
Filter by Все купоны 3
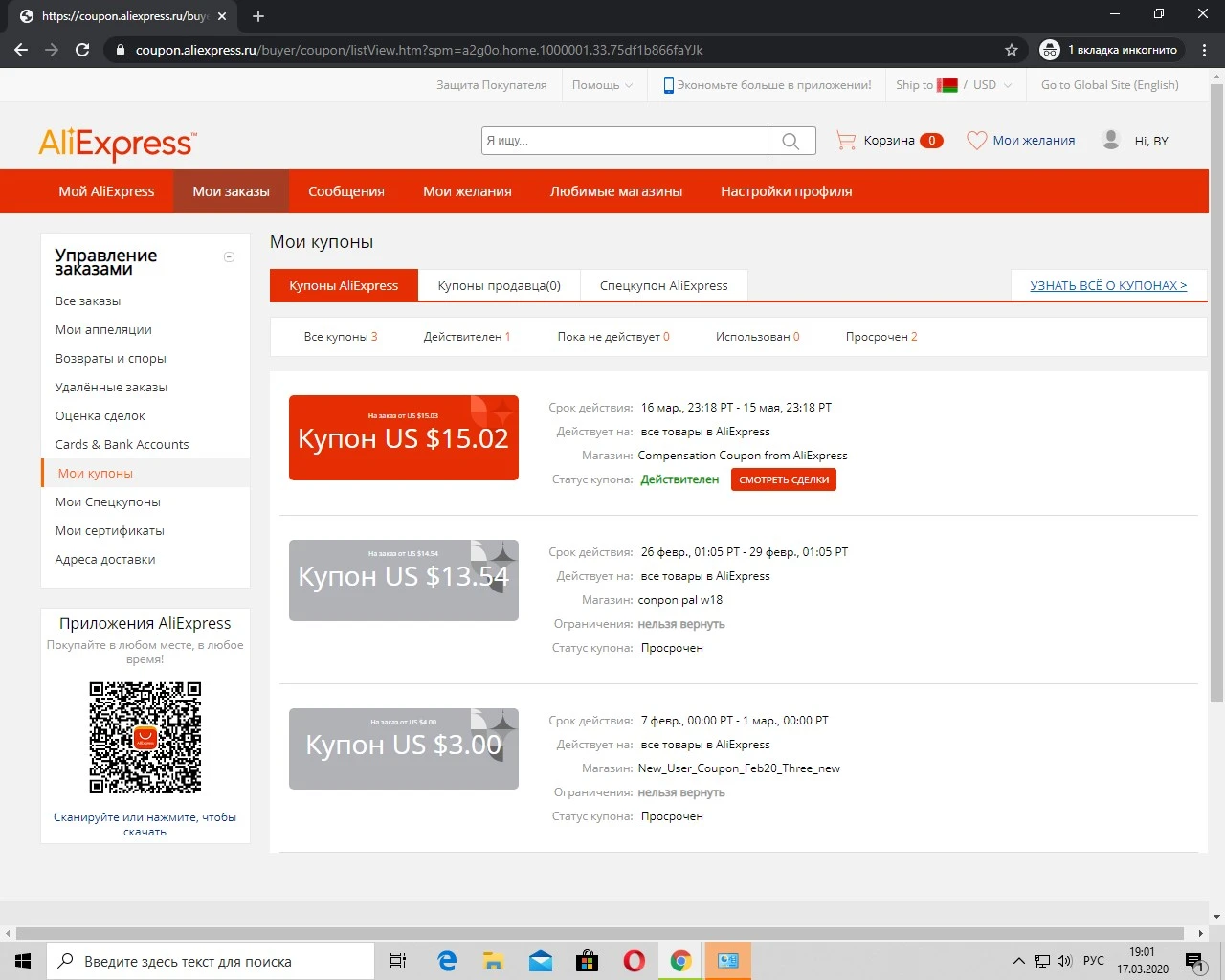[341, 337]
